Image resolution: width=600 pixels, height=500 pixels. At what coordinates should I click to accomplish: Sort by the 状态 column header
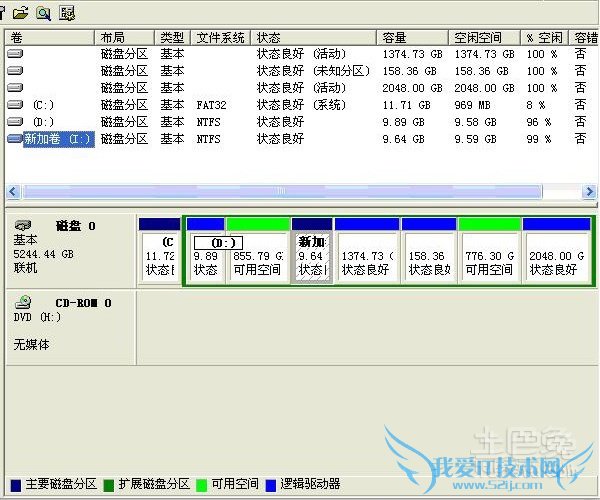[x=313, y=37]
